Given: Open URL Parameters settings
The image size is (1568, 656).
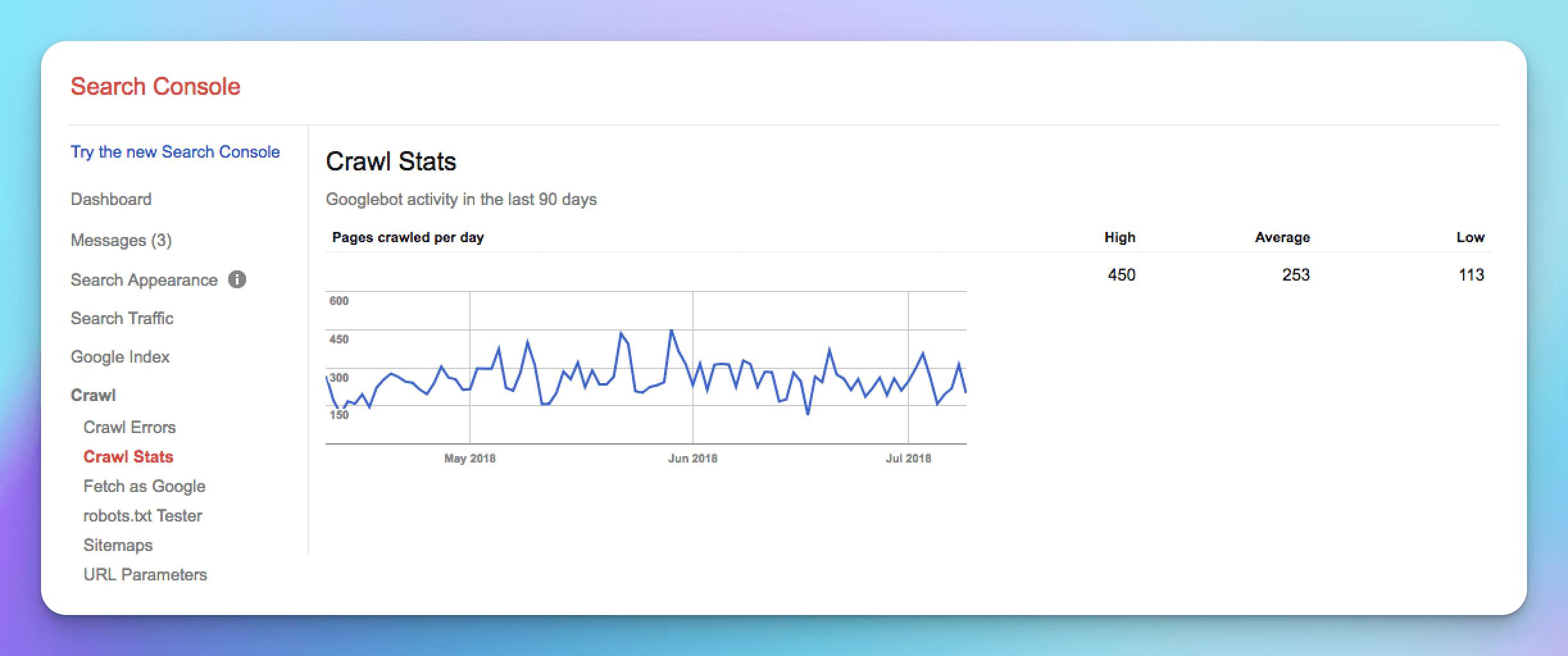Looking at the screenshot, I should (145, 575).
